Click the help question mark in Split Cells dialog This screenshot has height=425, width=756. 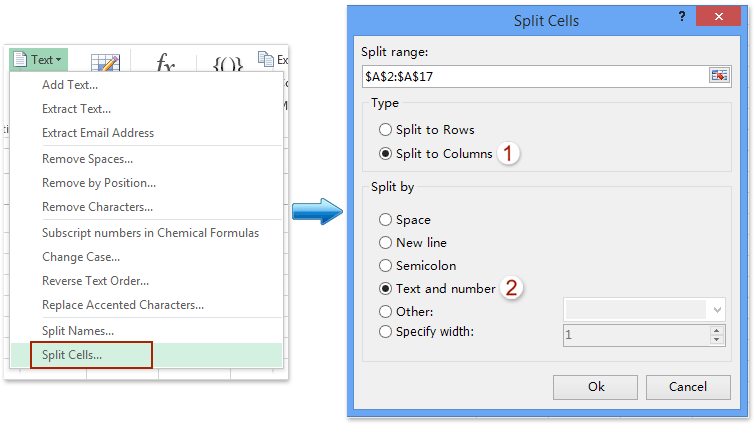pos(681,17)
